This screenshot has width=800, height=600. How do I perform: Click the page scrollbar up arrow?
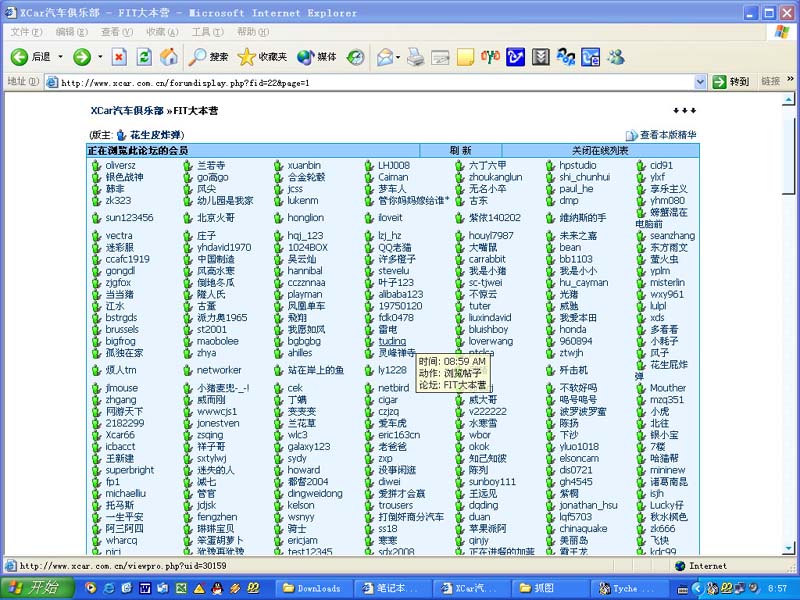[788, 99]
